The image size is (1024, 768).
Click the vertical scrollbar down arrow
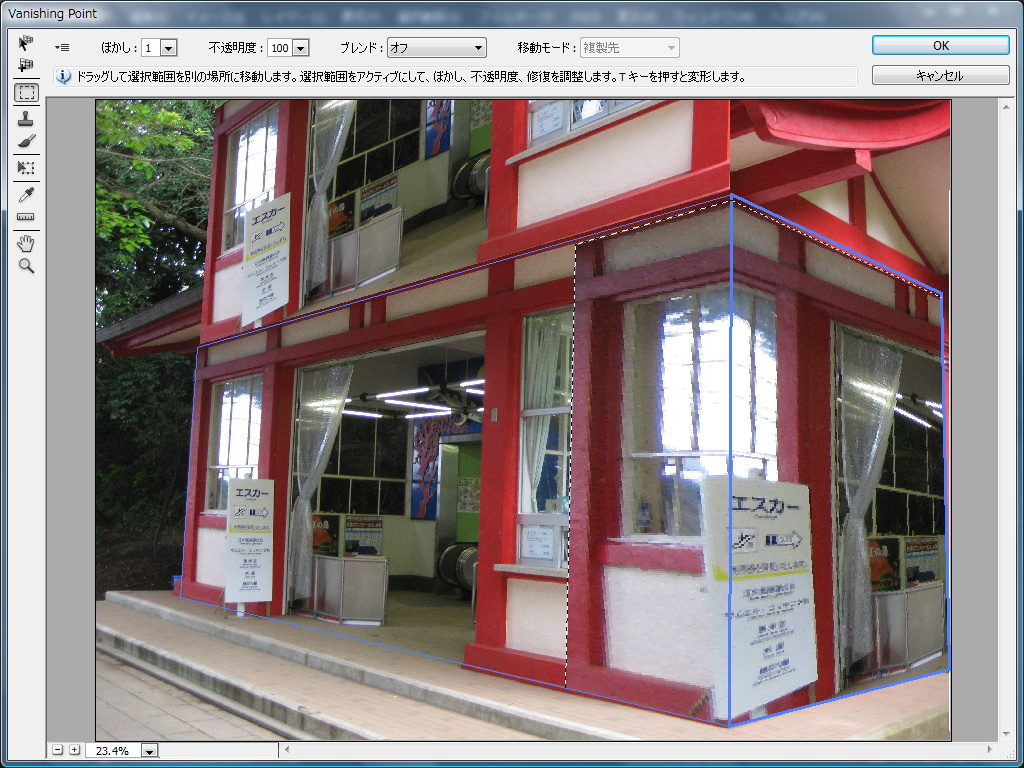click(x=1004, y=735)
